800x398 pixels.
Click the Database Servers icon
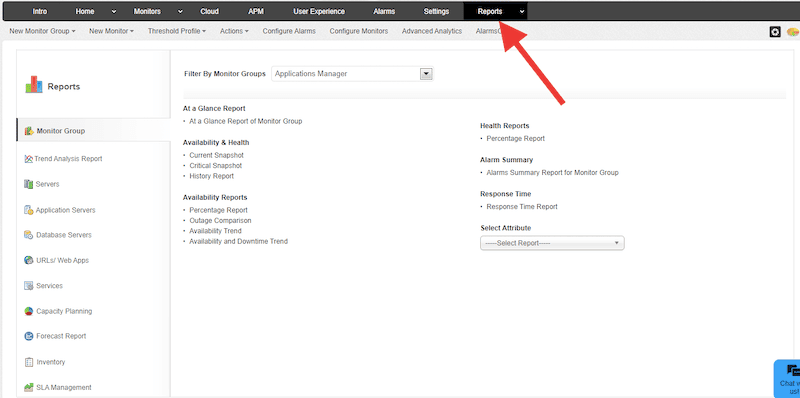(29, 235)
